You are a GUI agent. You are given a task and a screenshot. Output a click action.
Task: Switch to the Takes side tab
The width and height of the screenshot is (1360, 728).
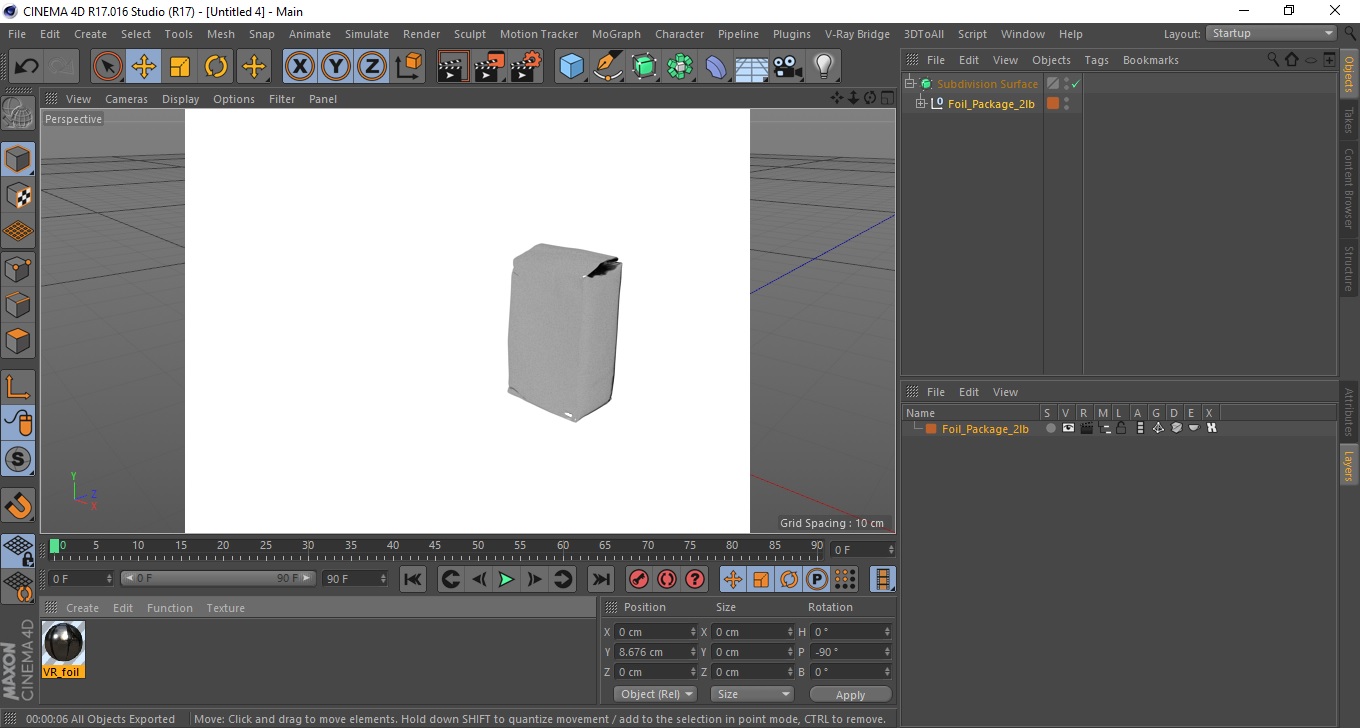click(x=1349, y=120)
